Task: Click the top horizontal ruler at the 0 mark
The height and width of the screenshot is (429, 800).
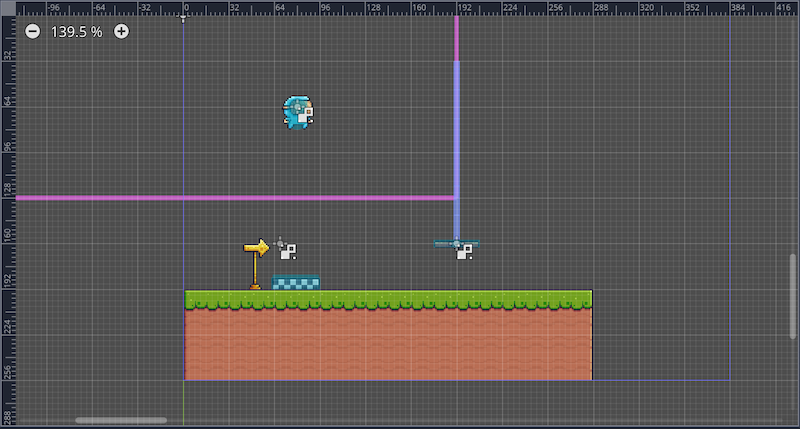Action: (x=184, y=7)
